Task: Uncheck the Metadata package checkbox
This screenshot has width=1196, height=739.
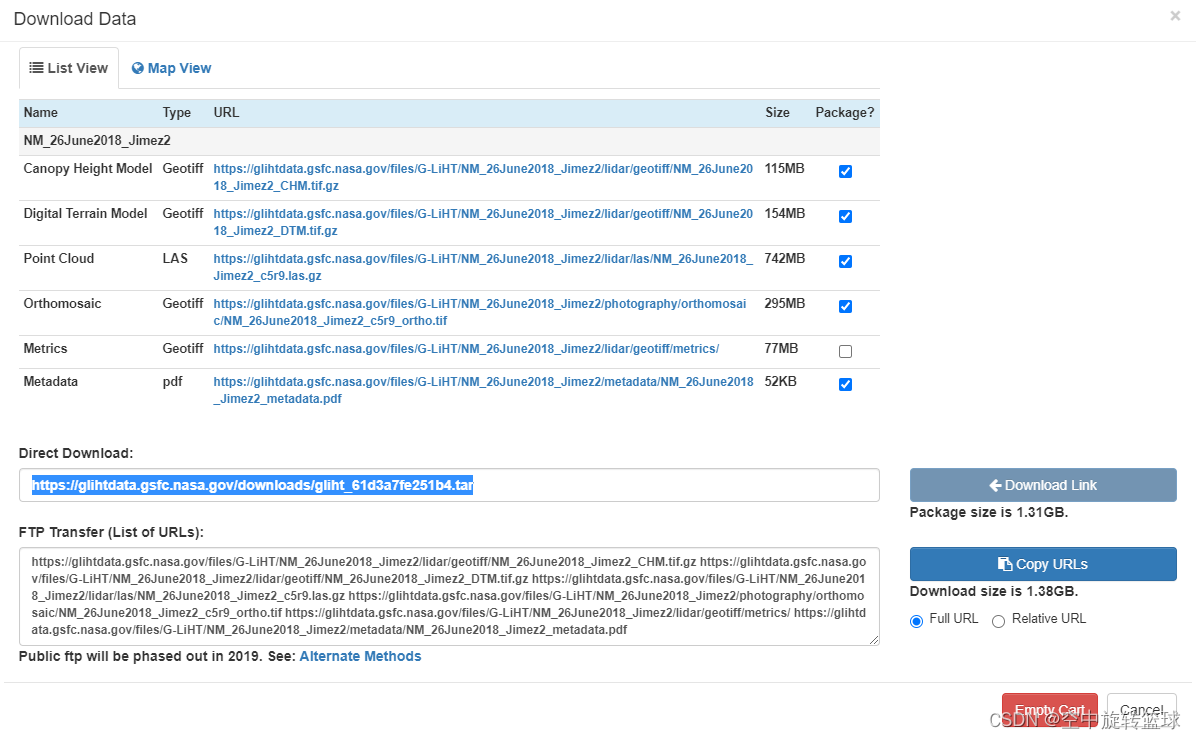Action: [x=845, y=384]
